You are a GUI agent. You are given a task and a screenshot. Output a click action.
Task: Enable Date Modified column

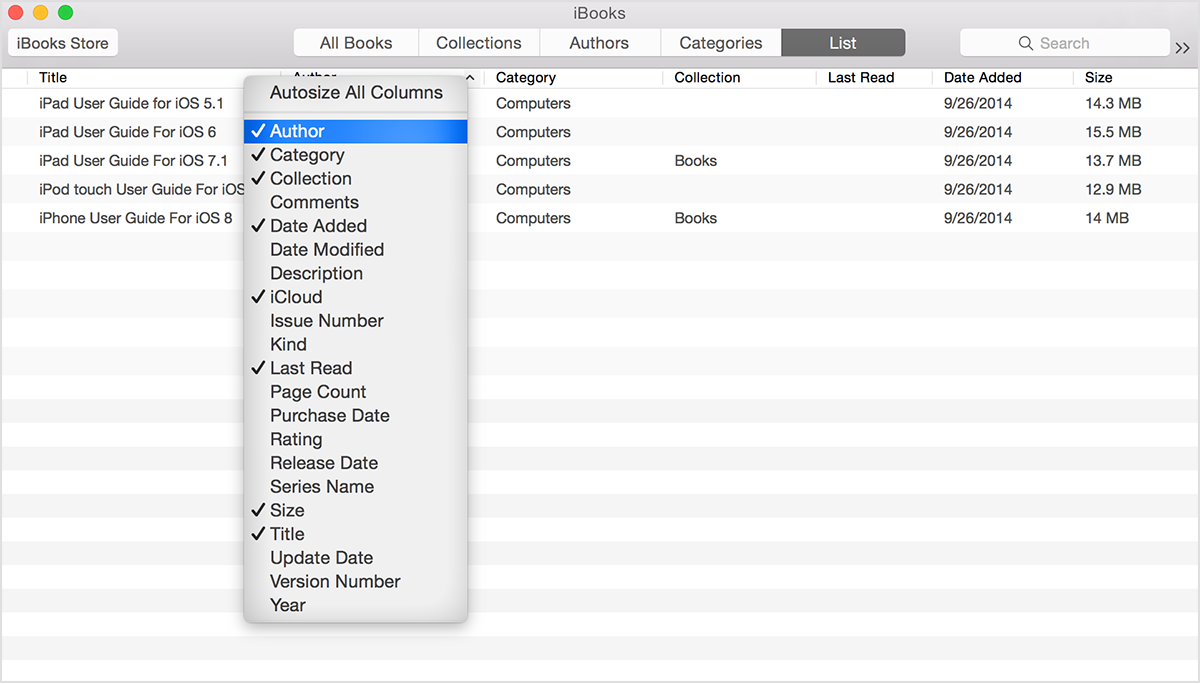click(x=355, y=250)
